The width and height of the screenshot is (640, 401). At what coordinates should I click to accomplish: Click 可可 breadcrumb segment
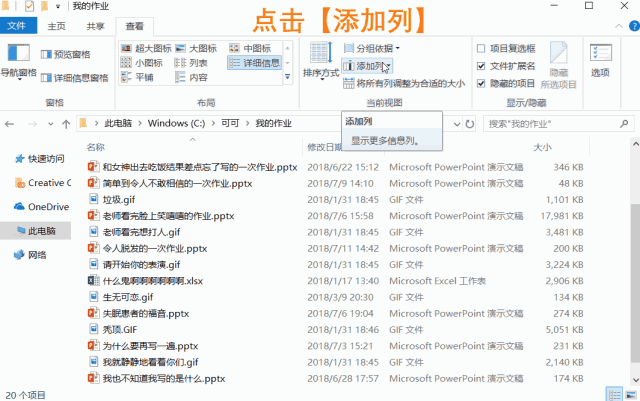click(x=230, y=123)
